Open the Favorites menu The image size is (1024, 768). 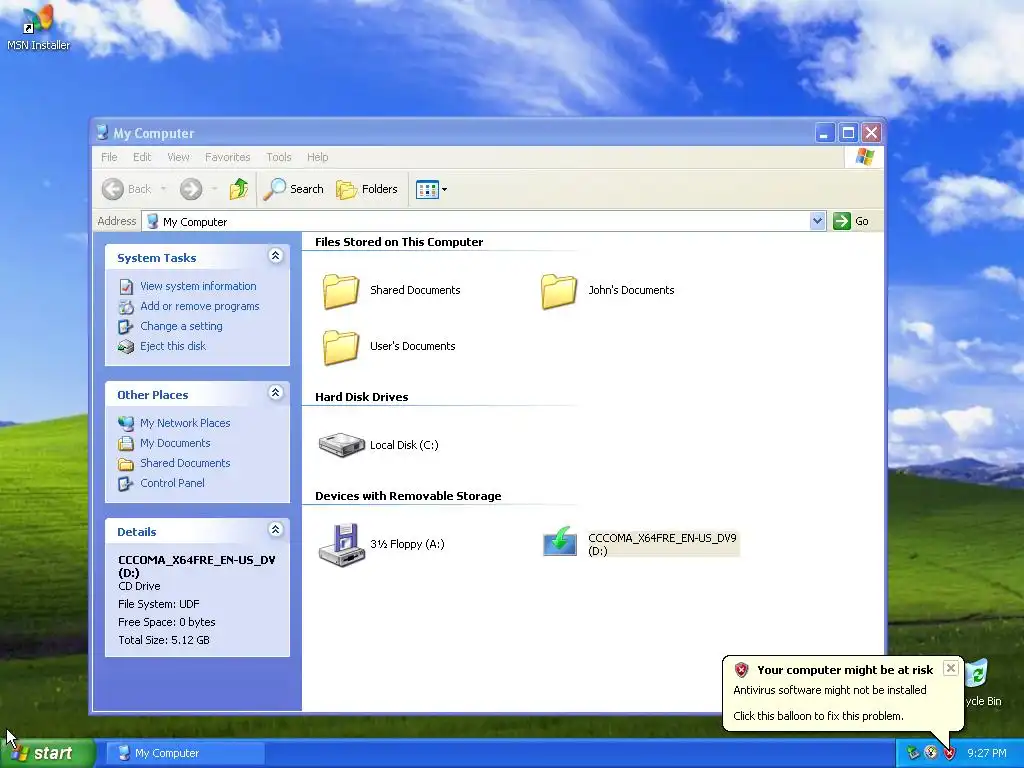pyautogui.click(x=227, y=157)
